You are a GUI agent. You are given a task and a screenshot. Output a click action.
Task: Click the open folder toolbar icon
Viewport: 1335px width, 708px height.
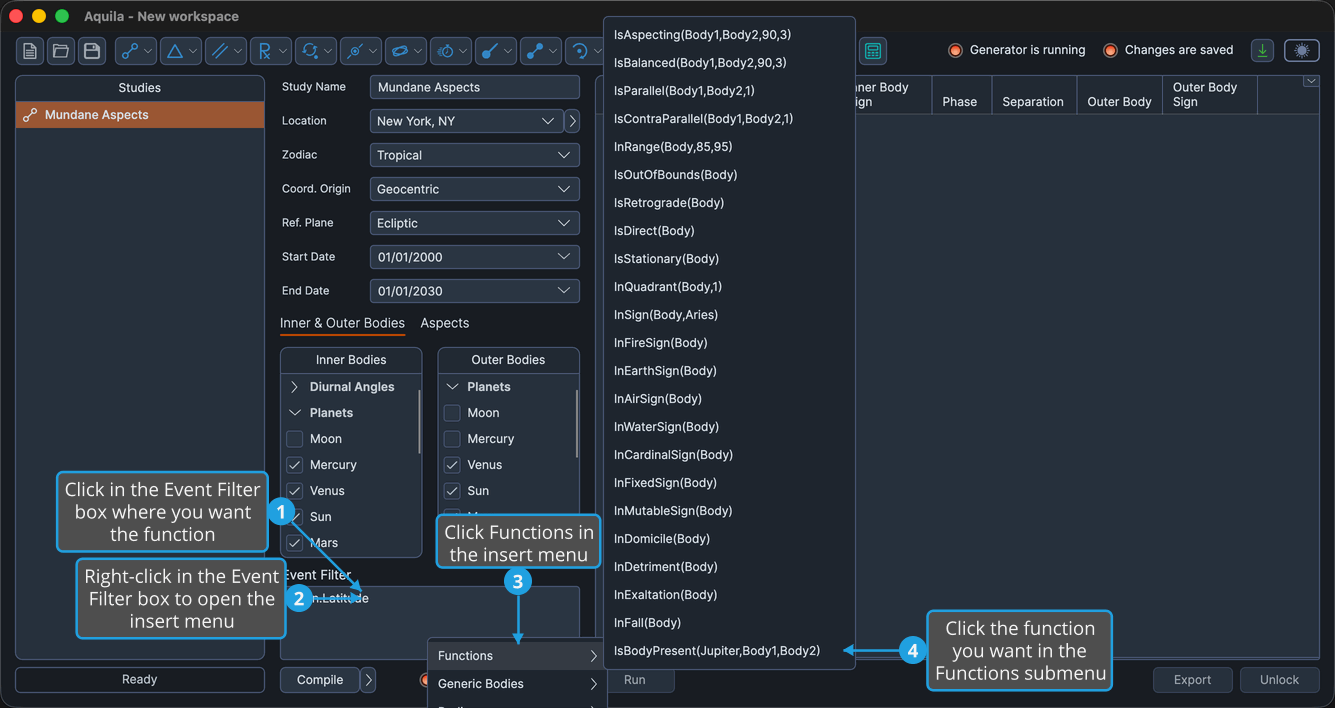[61, 51]
